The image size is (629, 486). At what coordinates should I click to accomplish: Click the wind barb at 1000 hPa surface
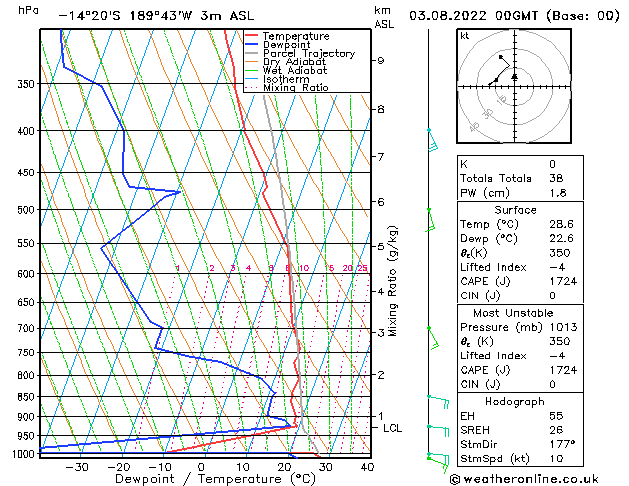(438, 462)
